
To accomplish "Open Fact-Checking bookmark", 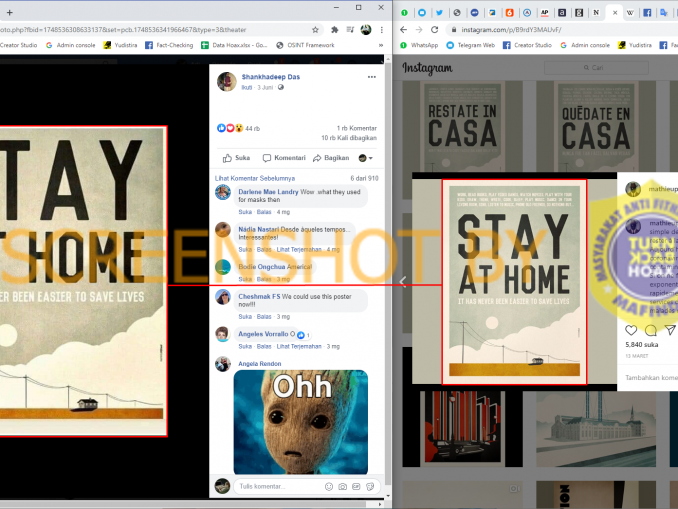I will [x=169, y=45].
